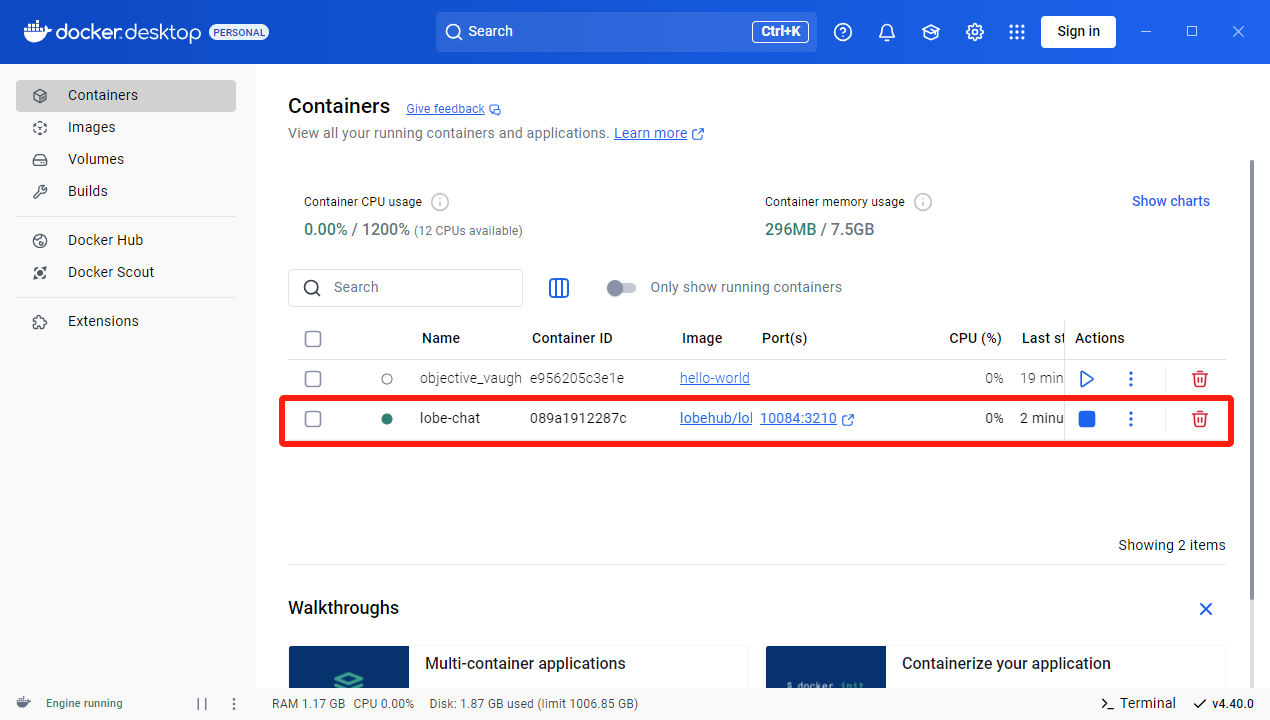Open Docker Scout in the sidebar

coord(126,273)
